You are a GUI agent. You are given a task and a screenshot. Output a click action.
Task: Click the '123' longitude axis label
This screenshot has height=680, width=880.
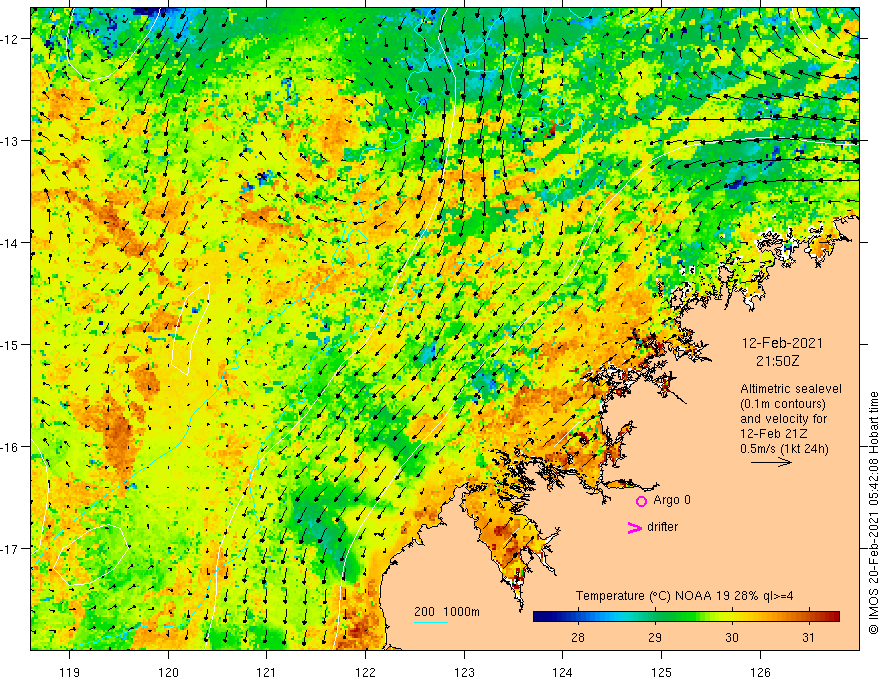464,672
